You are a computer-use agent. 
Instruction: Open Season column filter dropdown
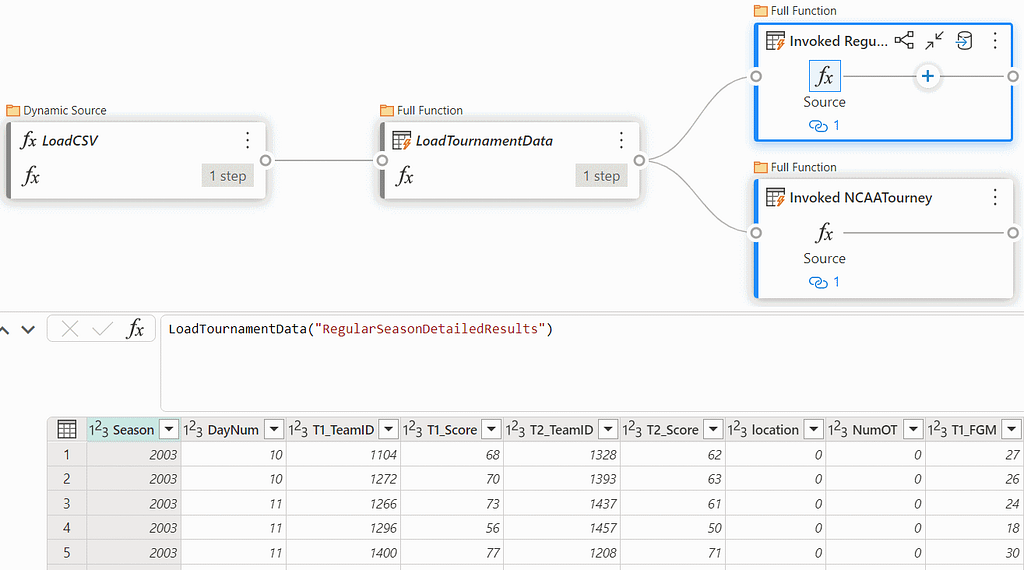coord(169,429)
